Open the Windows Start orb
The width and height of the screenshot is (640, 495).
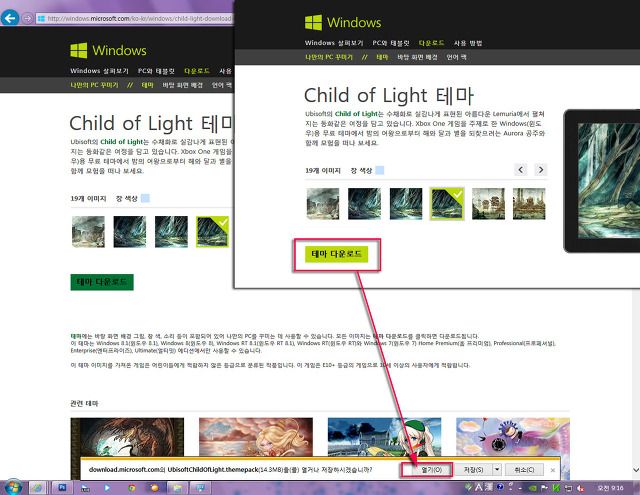pos(12,488)
